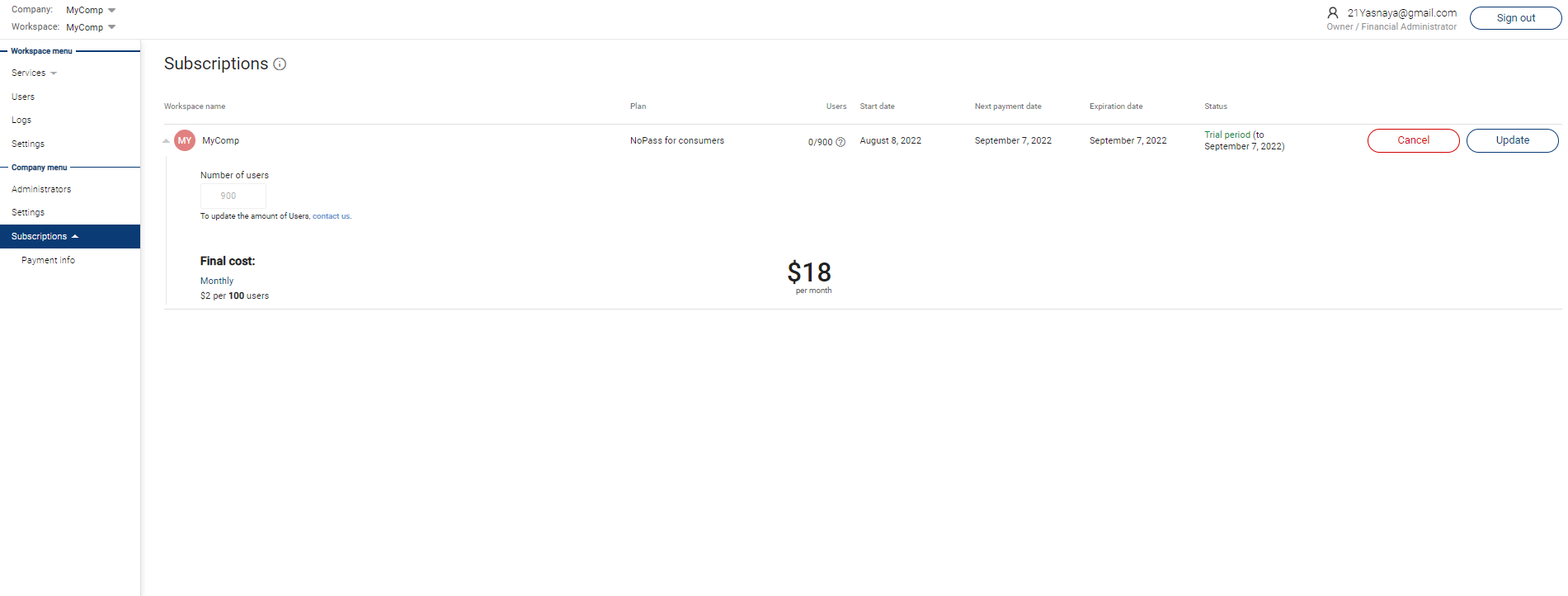Open Logs in the workspace menu

21,121
